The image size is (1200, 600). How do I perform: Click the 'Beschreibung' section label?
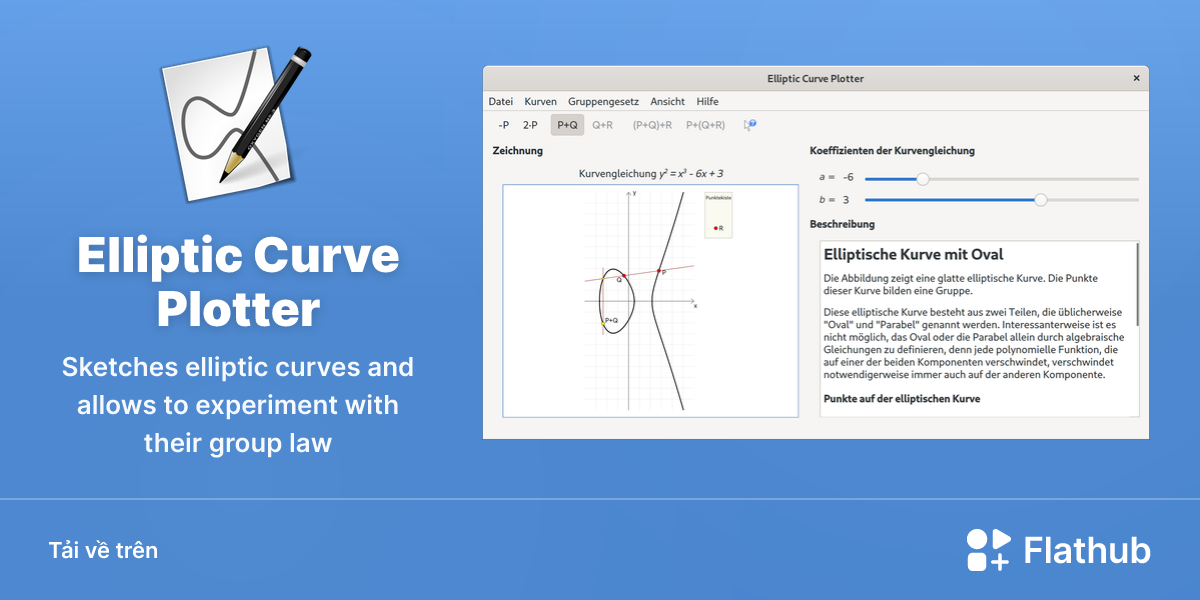[842, 224]
